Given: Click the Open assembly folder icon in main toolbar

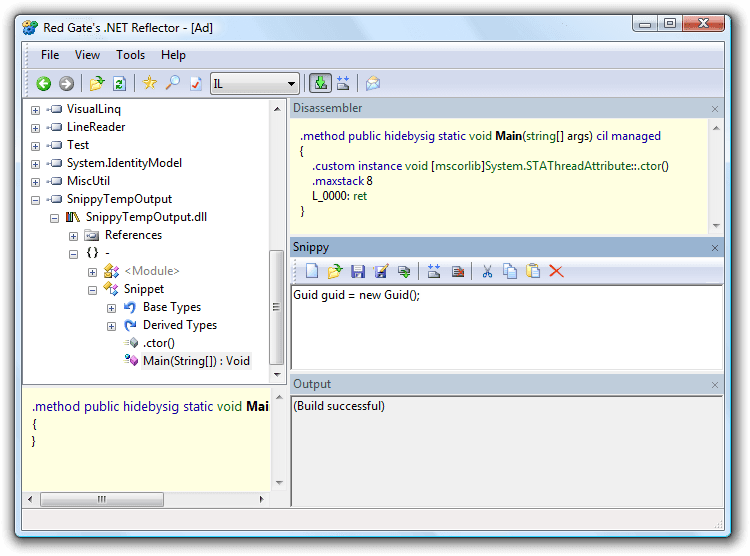Looking at the screenshot, I should pos(96,84).
